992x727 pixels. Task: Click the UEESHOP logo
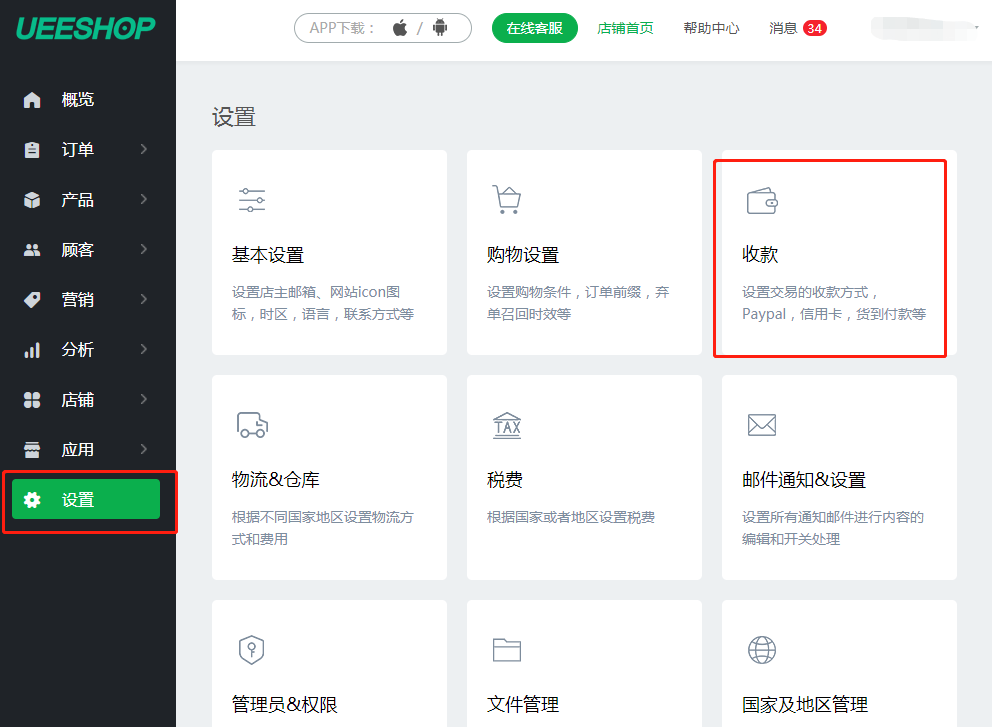pyautogui.click(x=85, y=28)
